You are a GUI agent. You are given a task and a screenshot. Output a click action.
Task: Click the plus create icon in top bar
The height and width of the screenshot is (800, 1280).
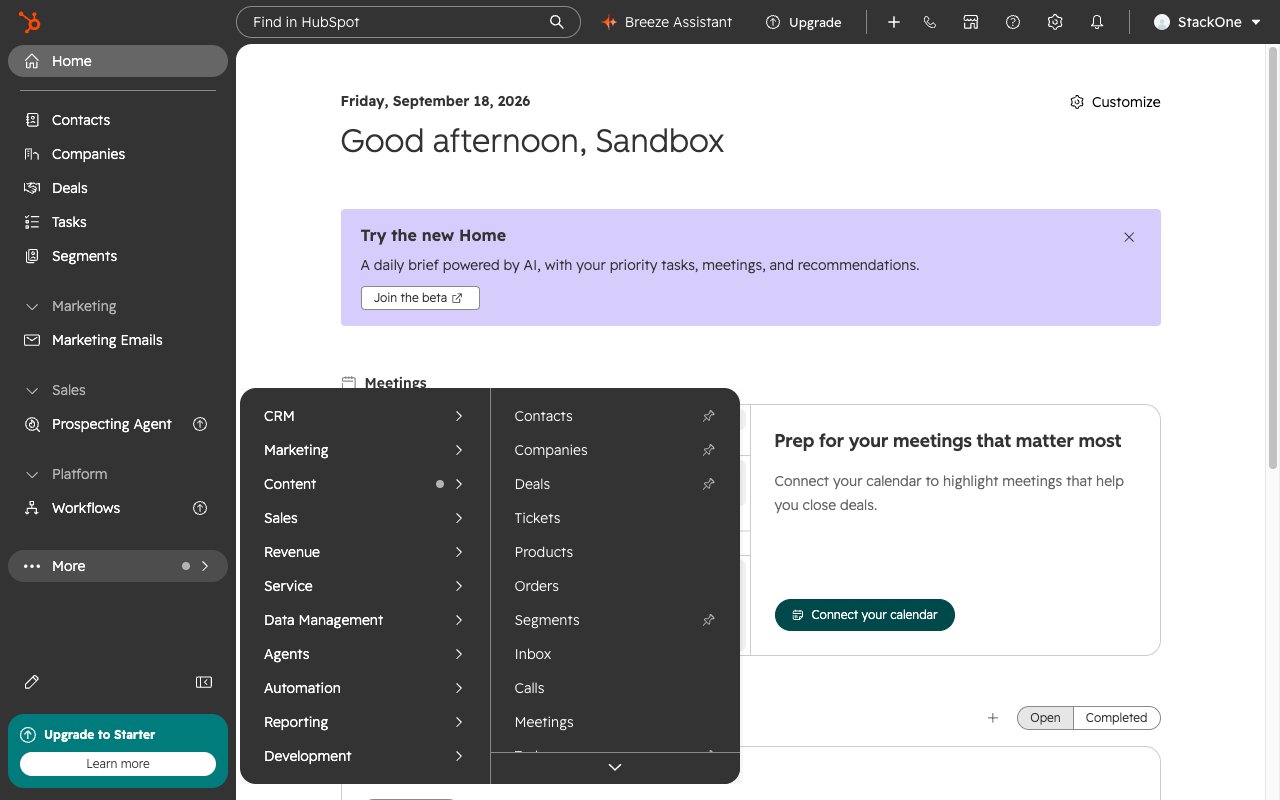tap(894, 22)
